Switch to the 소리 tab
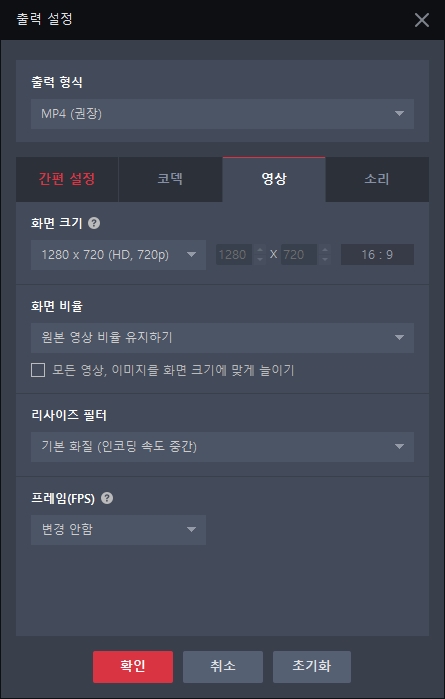 [377, 179]
